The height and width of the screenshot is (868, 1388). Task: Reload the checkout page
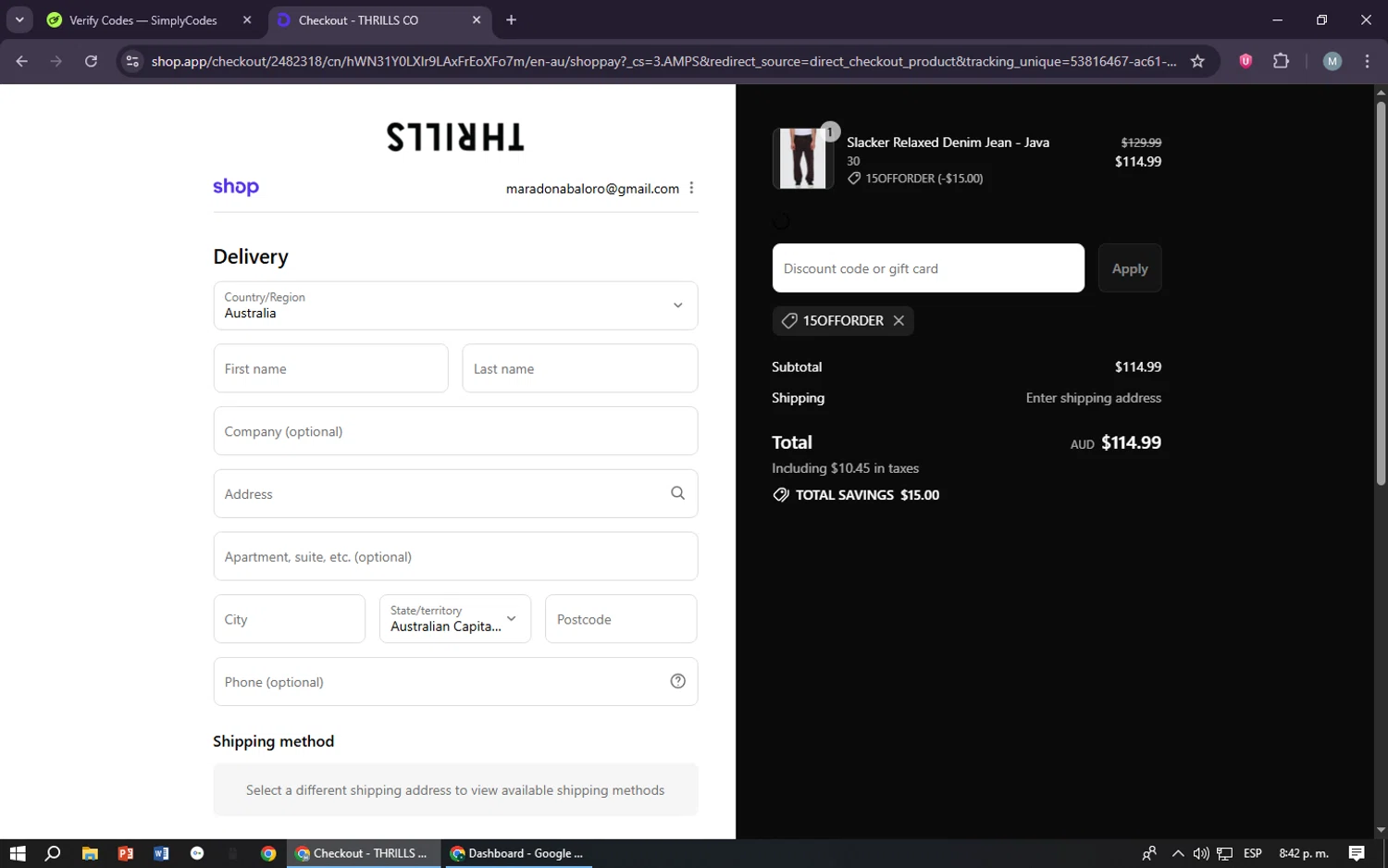click(91, 61)
